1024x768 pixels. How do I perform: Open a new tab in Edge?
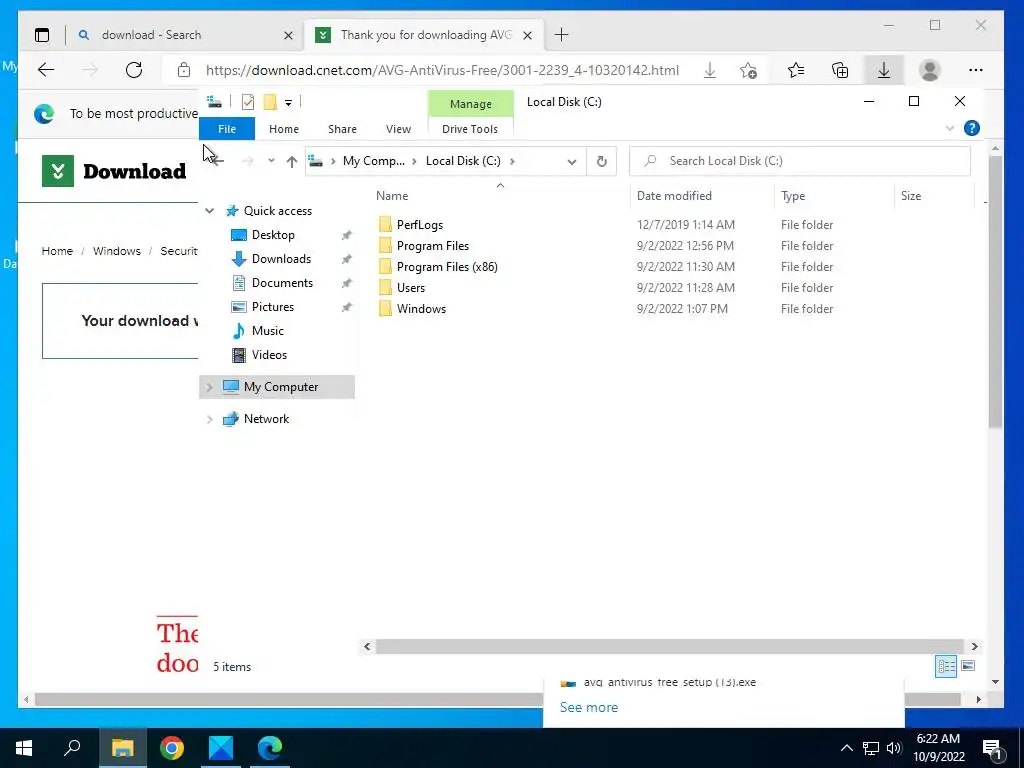(x=561, y=35)
